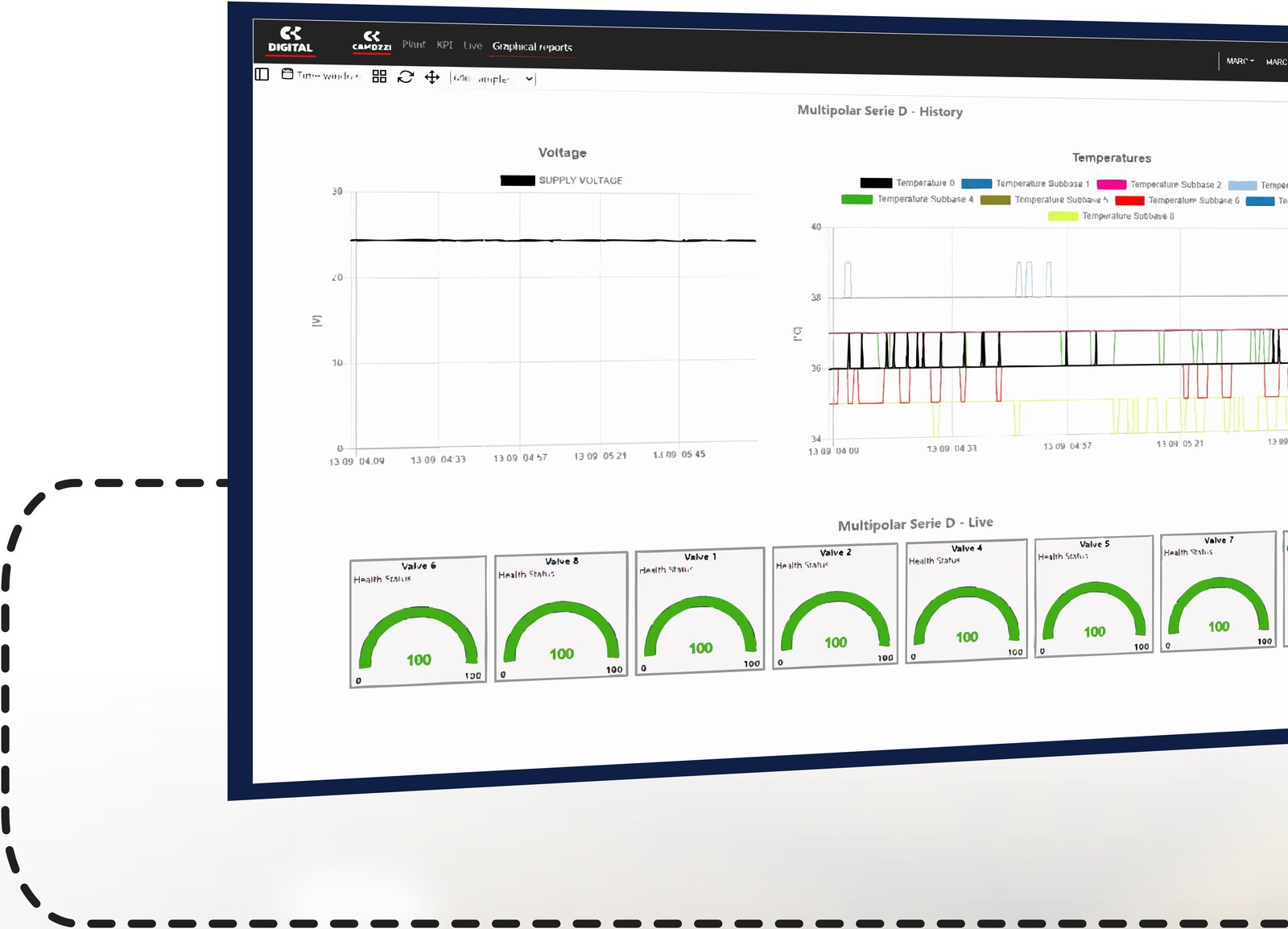Image resolution: width=1288 pixels, height=929 pixels.
Task: Click the Camozzi logo
Action: (x=371, y=42)
